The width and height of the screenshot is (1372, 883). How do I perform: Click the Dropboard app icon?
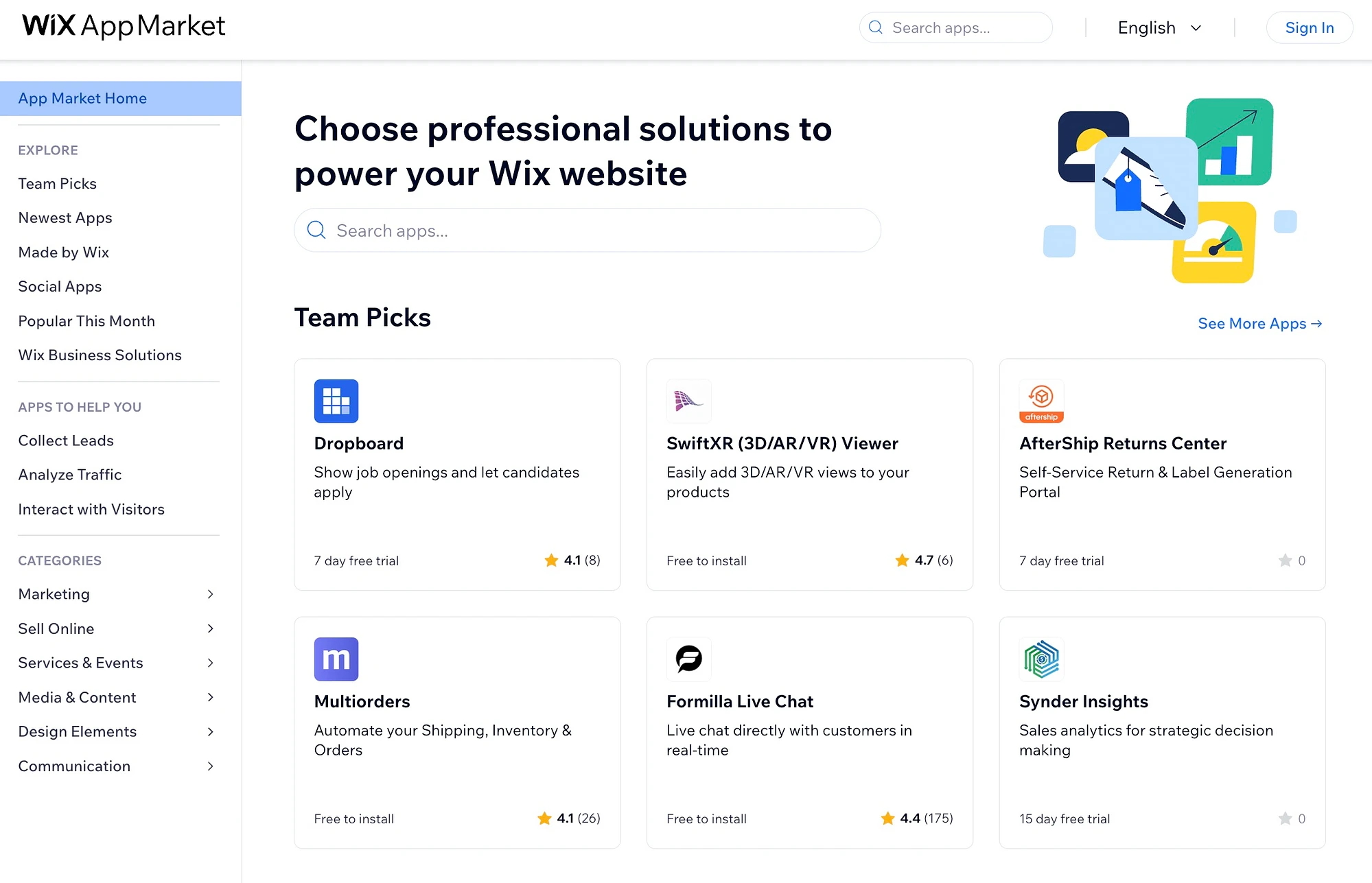pos(336,401)
